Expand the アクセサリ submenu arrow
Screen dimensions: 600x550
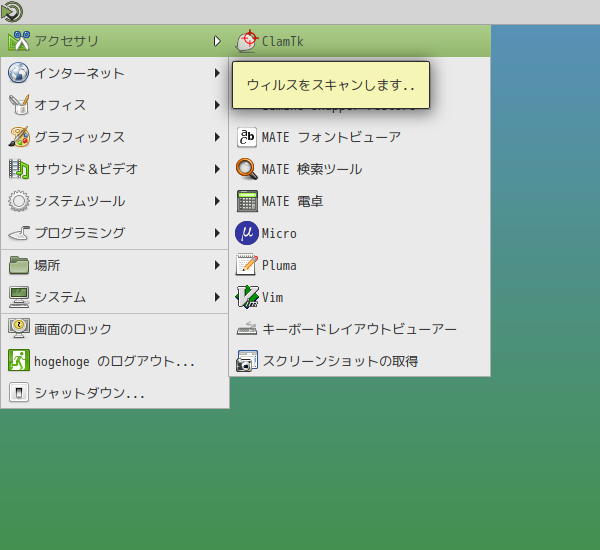[217, 41]
